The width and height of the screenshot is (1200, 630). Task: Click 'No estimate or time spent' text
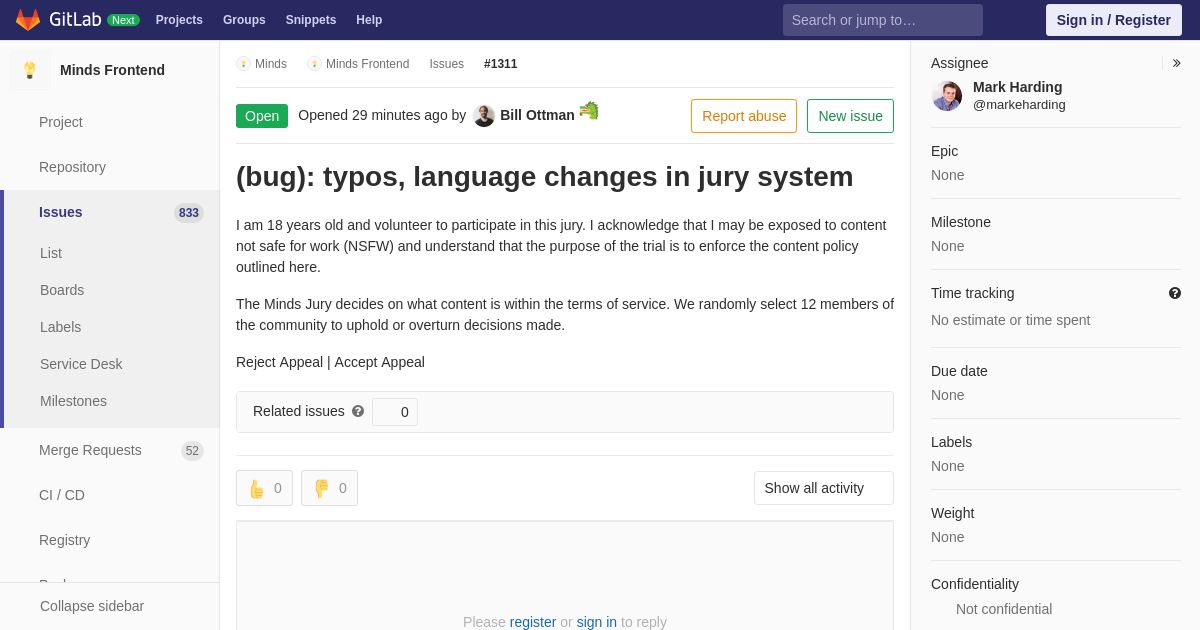1011,320
